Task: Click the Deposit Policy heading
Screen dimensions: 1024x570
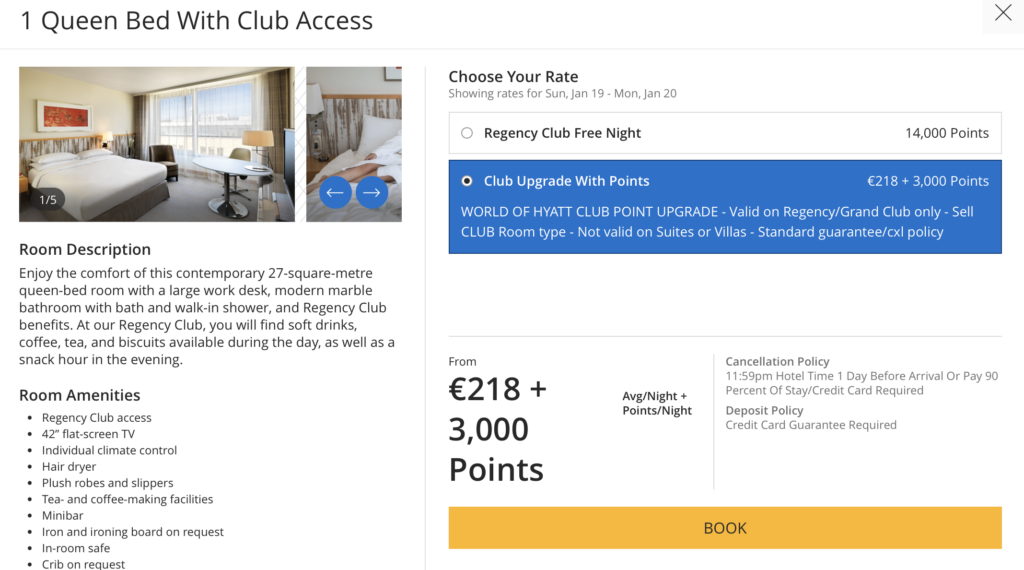Action: click(x=764, y=410)
